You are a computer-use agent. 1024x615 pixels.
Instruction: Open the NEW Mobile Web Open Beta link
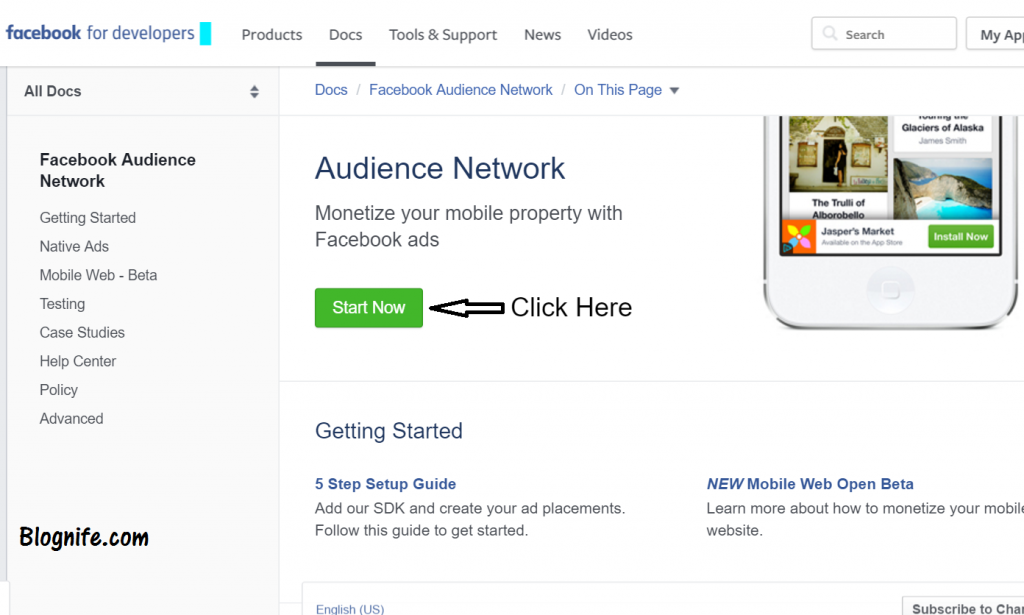(x=810, y=484)
